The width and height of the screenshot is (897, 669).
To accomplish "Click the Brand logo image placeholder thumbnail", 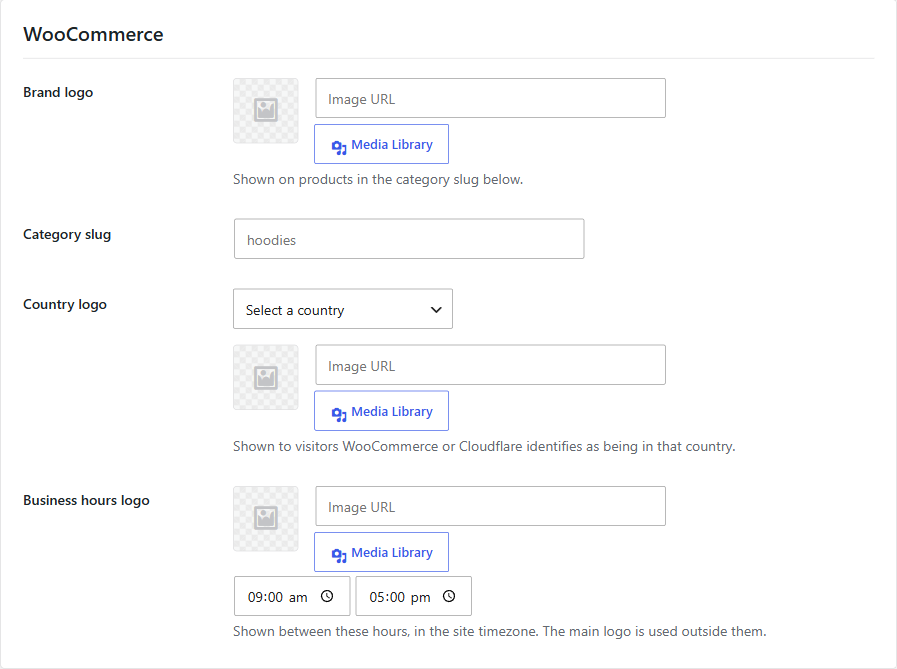I will point(265,110).
